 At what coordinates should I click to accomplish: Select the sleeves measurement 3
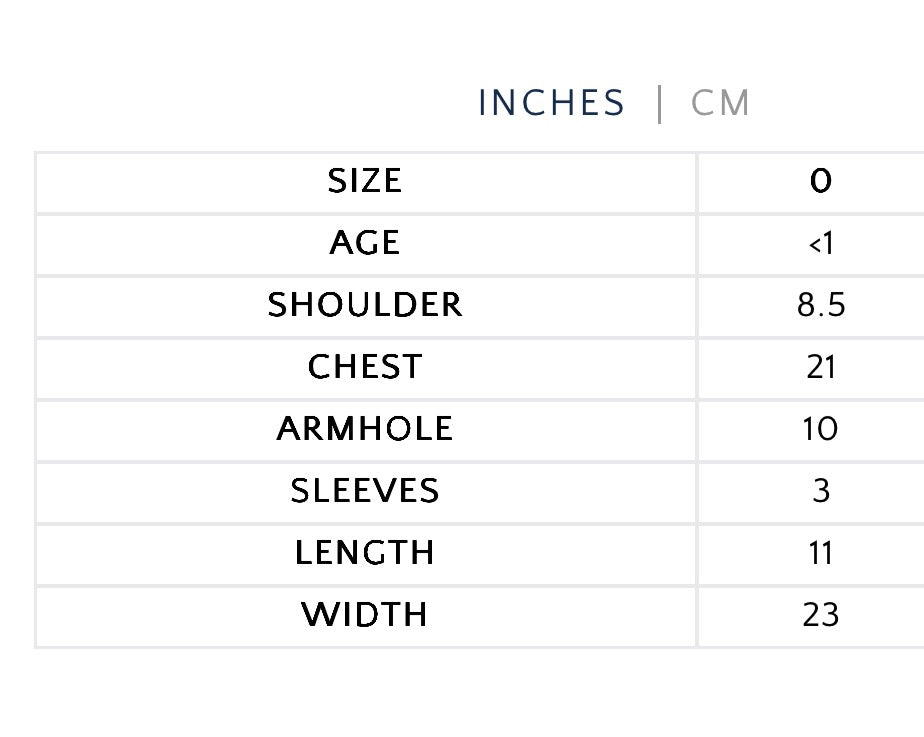pyautogui.click(x=821, y=491)
